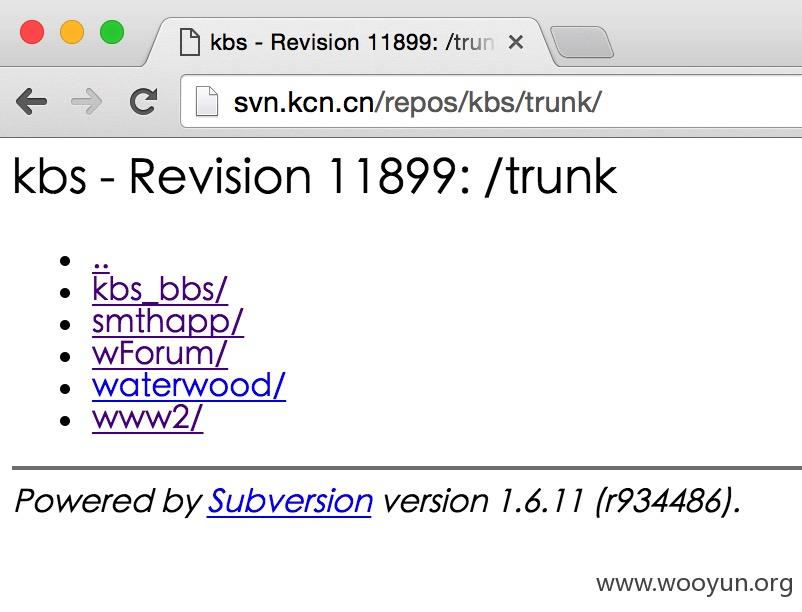This screenshot has height=612, width=802.
Task: Click the svn.kcn.cn address bar URL
Action: [x=417, y=102]
